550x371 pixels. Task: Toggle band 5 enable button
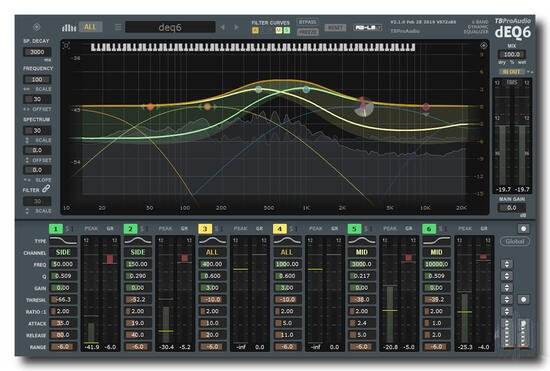[354, 229]
